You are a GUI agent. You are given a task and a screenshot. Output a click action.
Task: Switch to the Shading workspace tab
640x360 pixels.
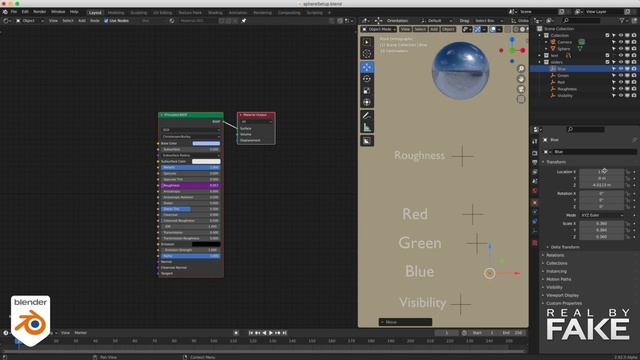215,13
